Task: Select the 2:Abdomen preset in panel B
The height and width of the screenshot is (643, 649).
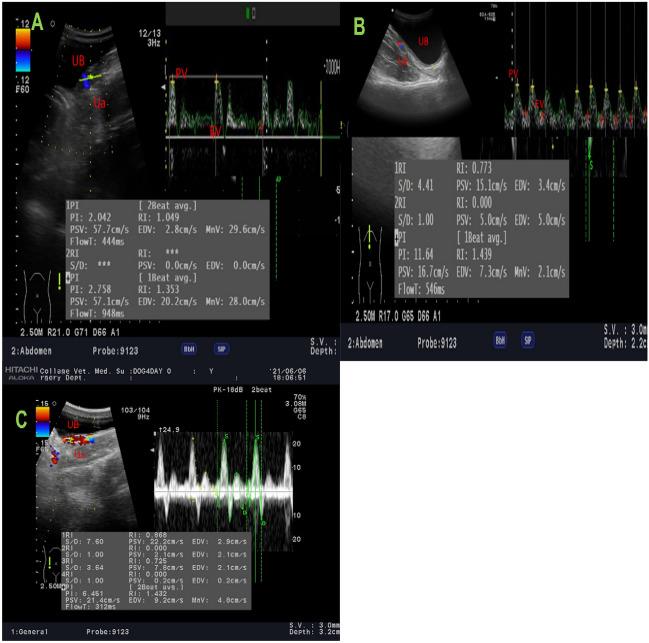Action: (x=365, y=343)
